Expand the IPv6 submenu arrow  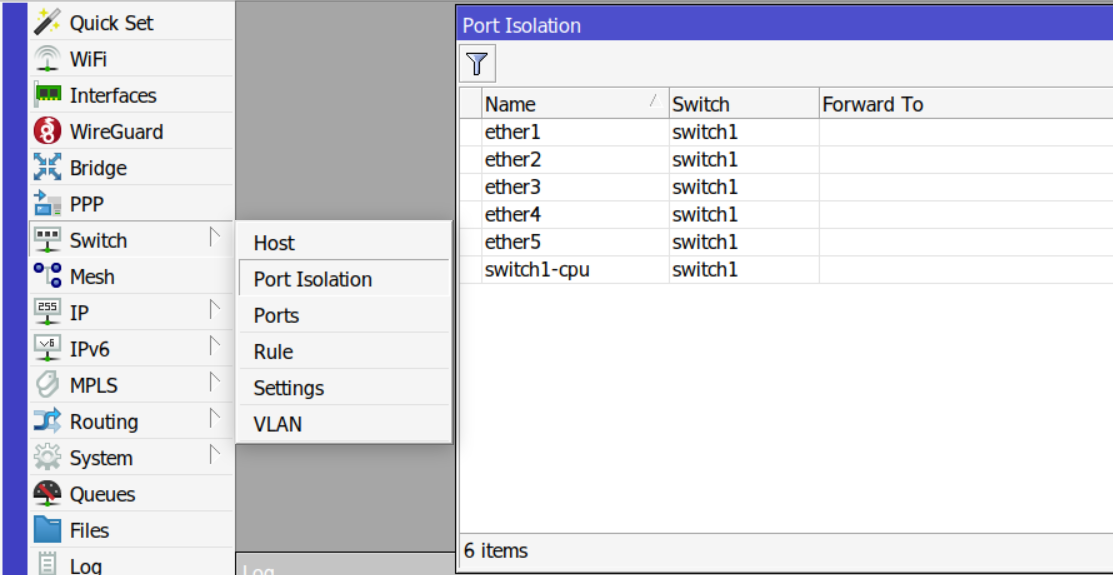[x=213, y=347]
